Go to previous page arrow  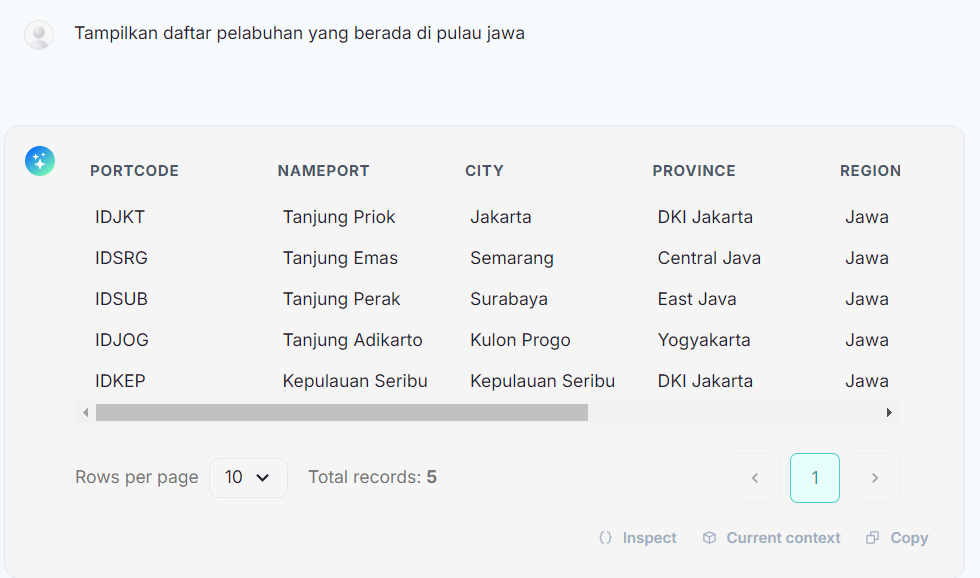[x=755, y=478]
